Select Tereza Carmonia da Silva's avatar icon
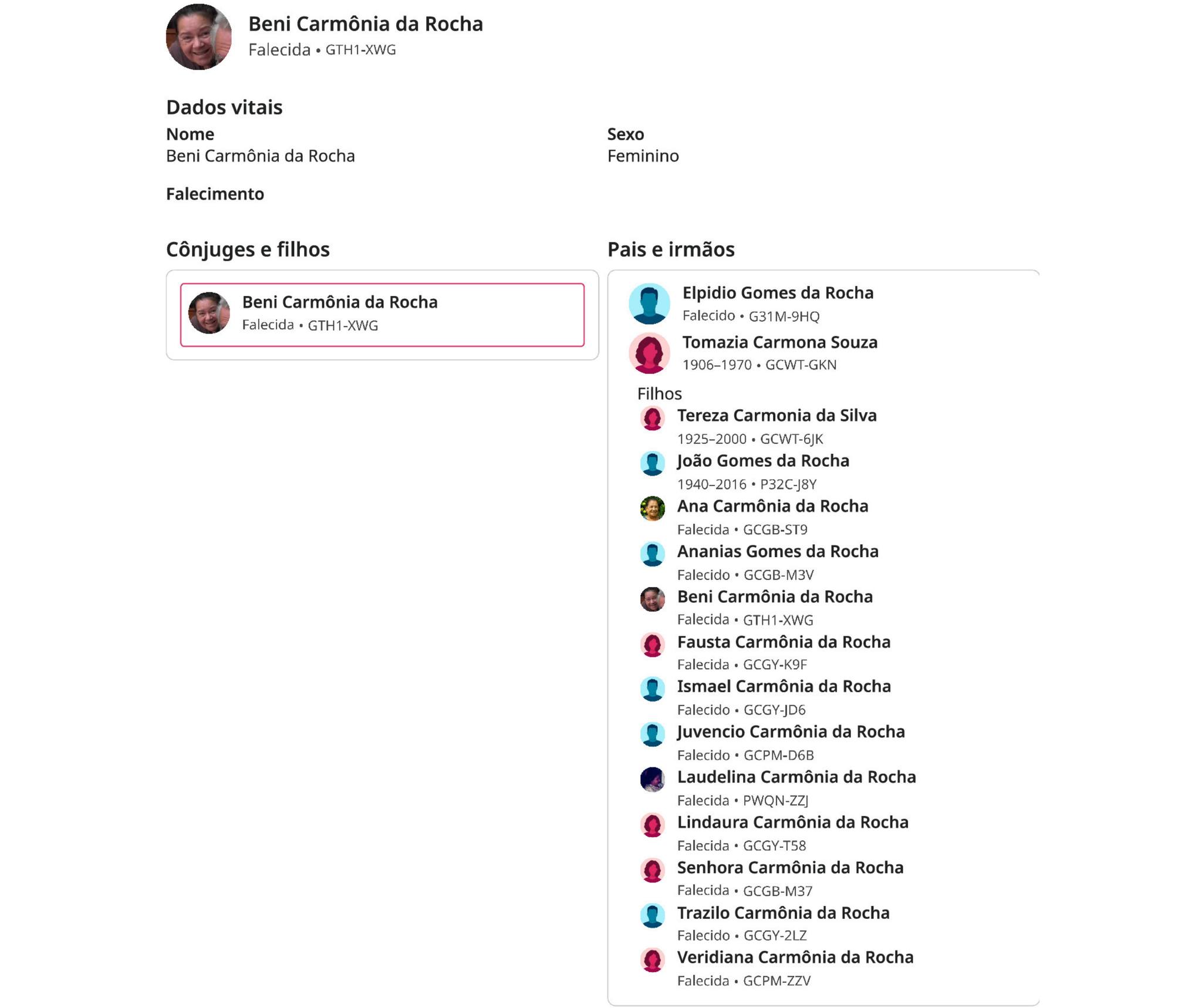 click(x=652, y=419)
